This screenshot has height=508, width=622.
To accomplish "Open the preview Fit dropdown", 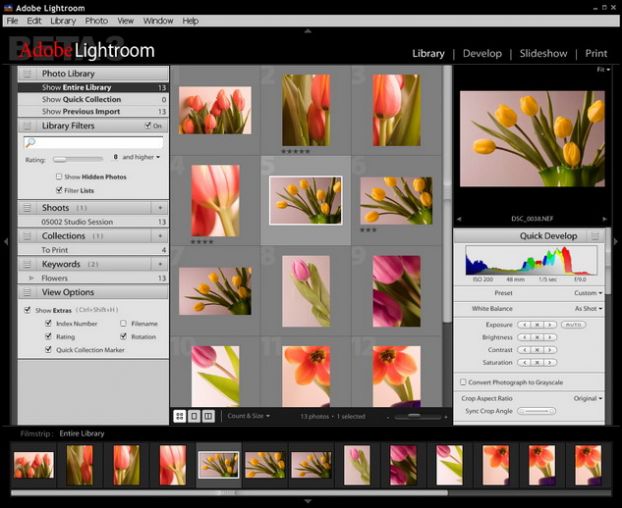I will point(603,69).
